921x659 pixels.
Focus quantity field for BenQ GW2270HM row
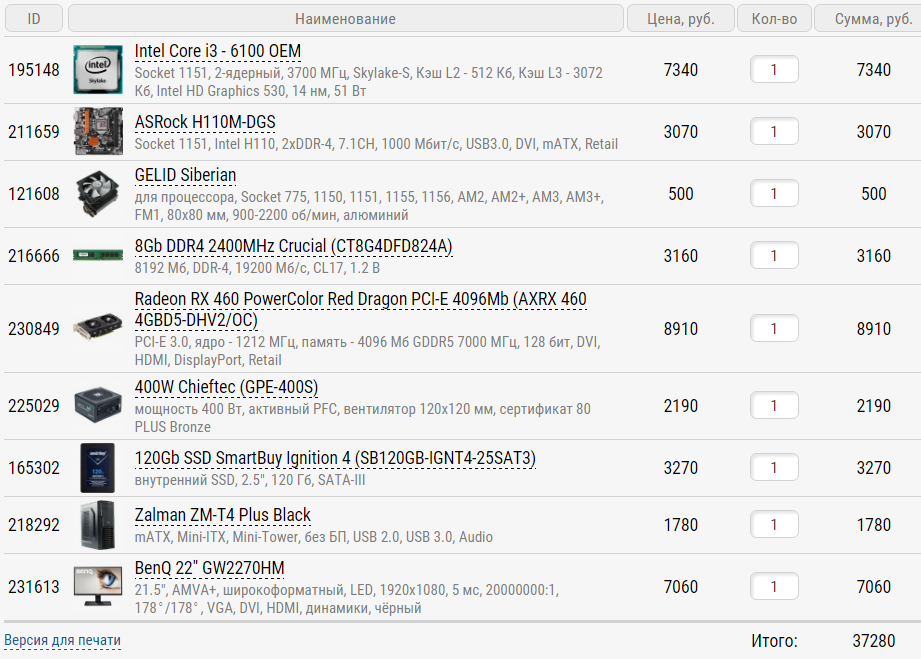pyautogui.click(x=774, y=586)
